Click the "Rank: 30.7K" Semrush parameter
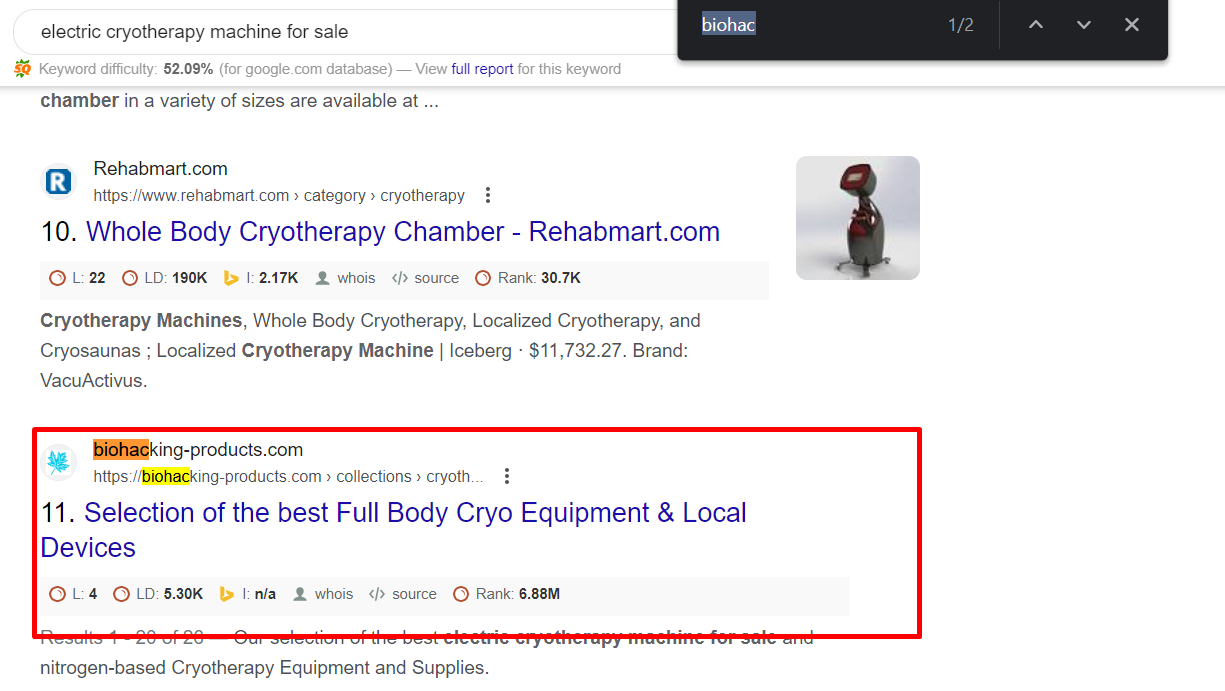This screenshot has height=691, width=1225. click(x=528, y=278)
